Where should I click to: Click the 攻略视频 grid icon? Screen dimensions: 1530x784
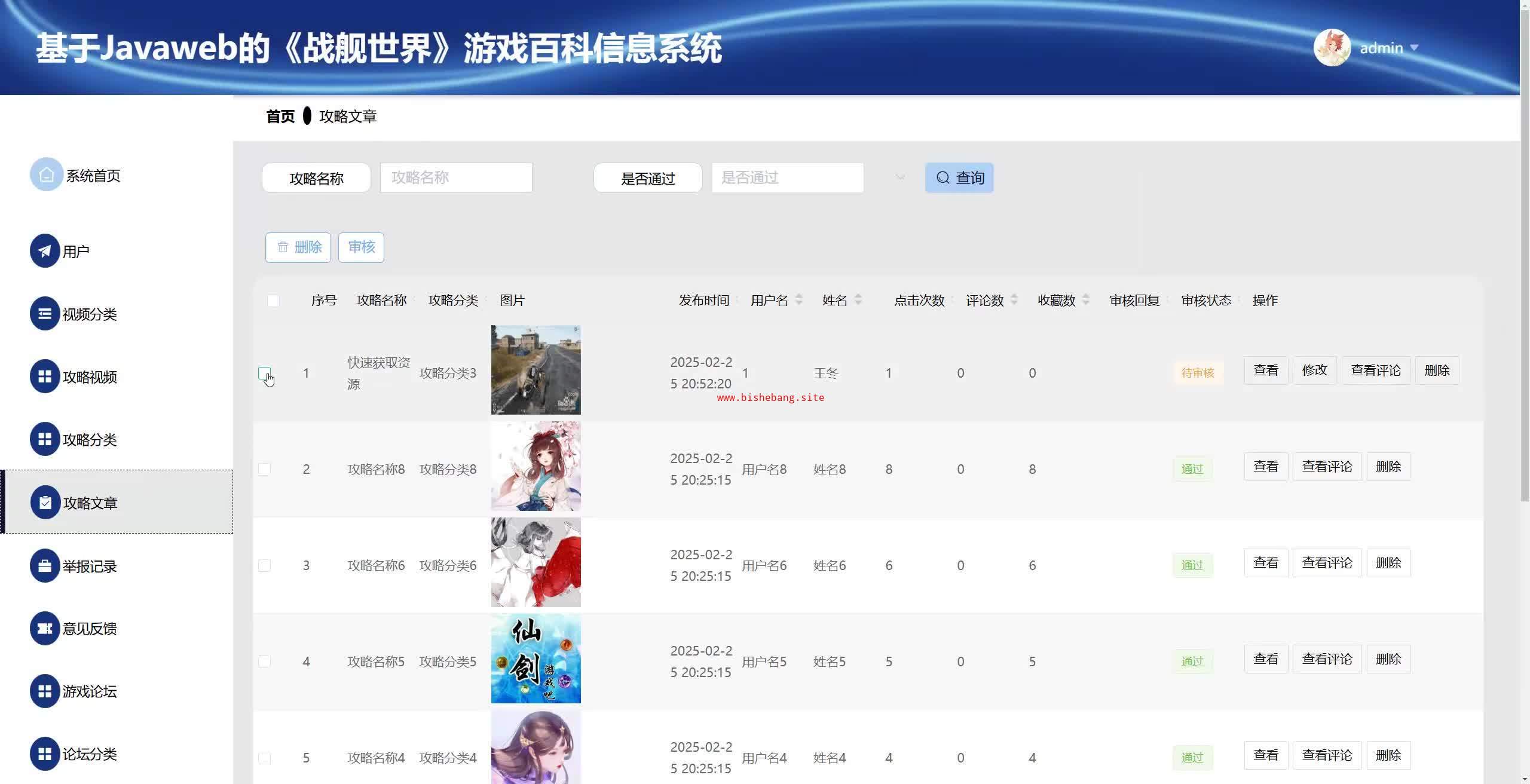click(45, 376)
